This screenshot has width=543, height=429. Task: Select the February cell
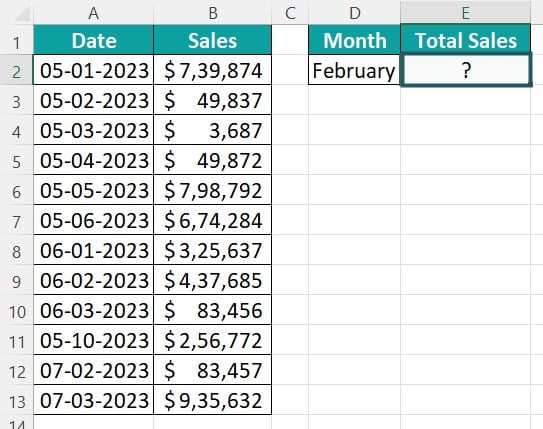[x=354, y=70]
